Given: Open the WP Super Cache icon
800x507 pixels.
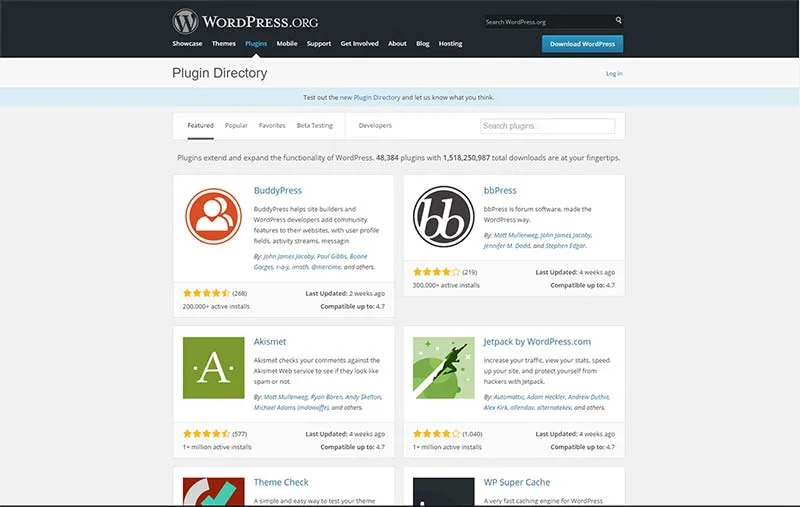Looking at the screenshot, I should pos(443,492).
